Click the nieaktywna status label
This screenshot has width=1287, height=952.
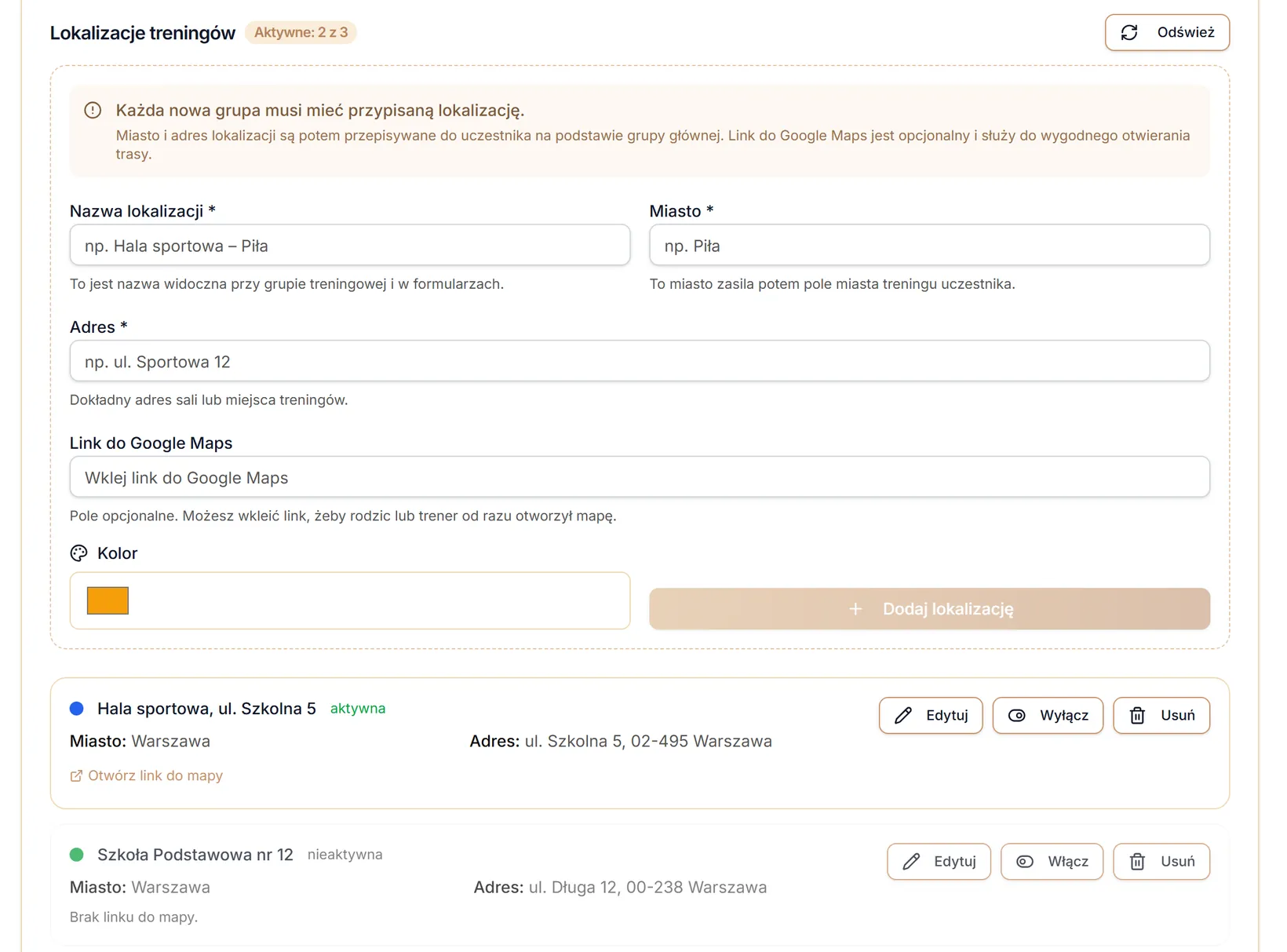point(345,855)
